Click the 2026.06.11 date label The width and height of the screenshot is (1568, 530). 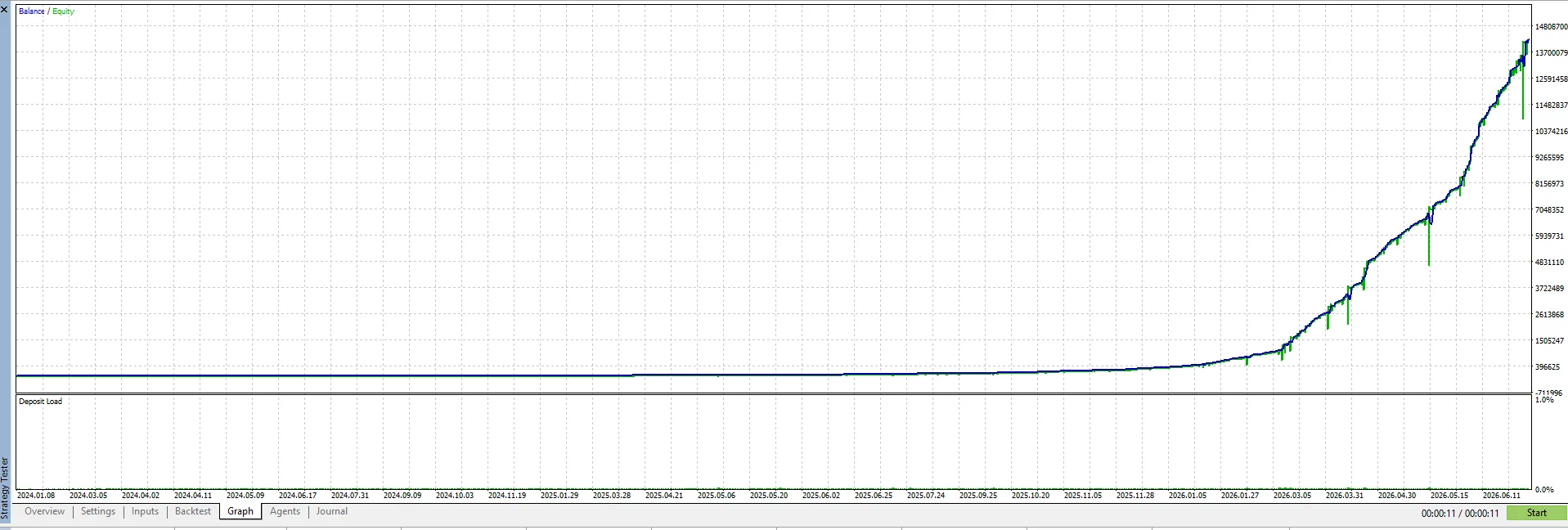click(x=1502, y=496)
